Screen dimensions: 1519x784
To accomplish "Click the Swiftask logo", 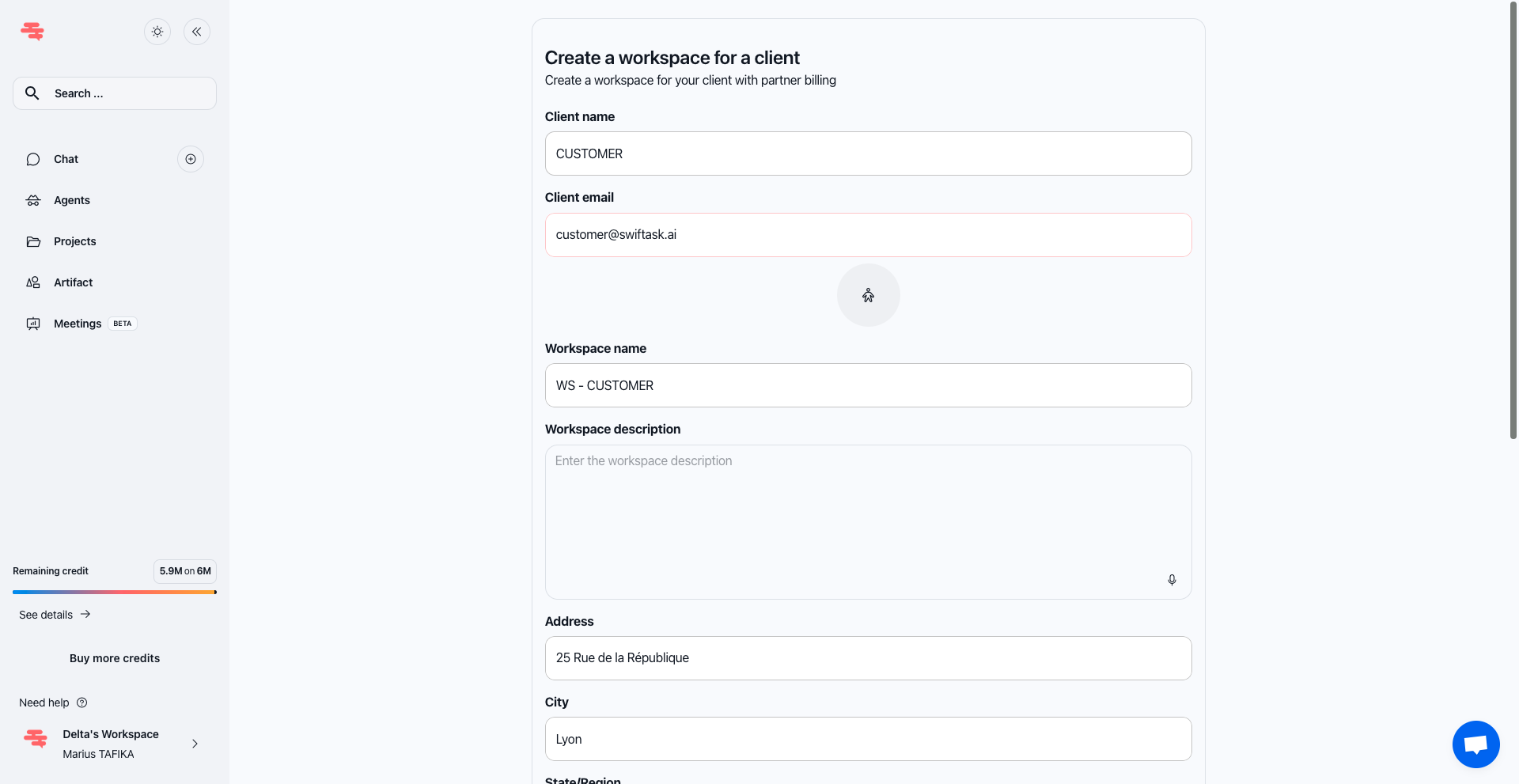I will (x=32, y=32).
